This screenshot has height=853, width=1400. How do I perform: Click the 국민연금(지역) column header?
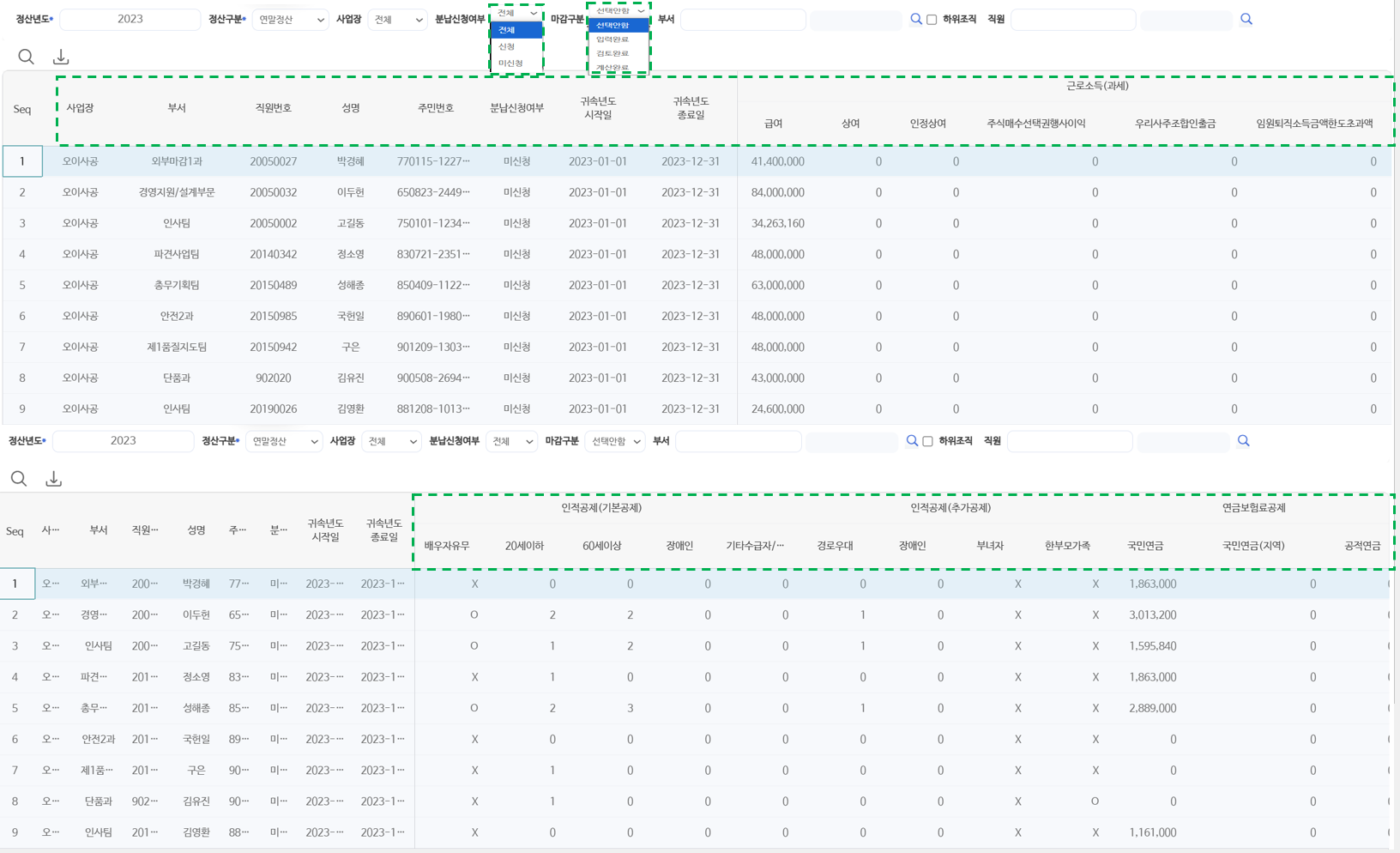point(1253,546)
